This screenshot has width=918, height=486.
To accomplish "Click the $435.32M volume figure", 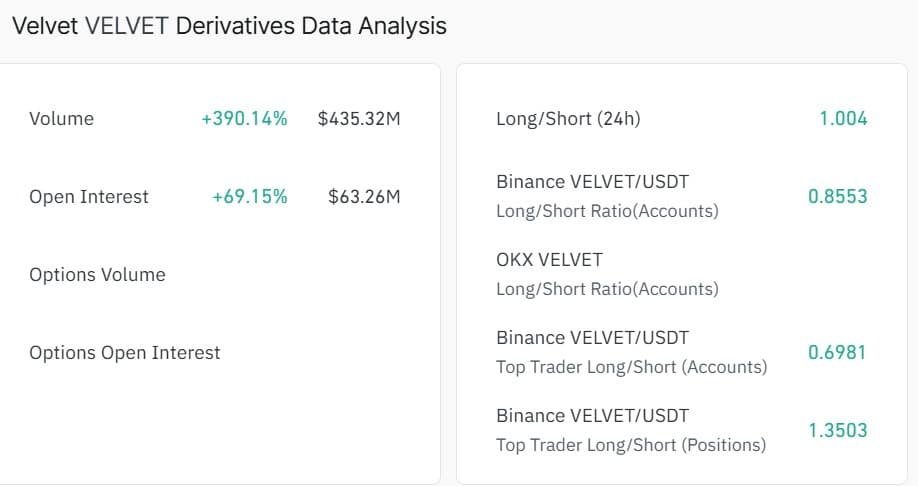I will click(359, 119).
